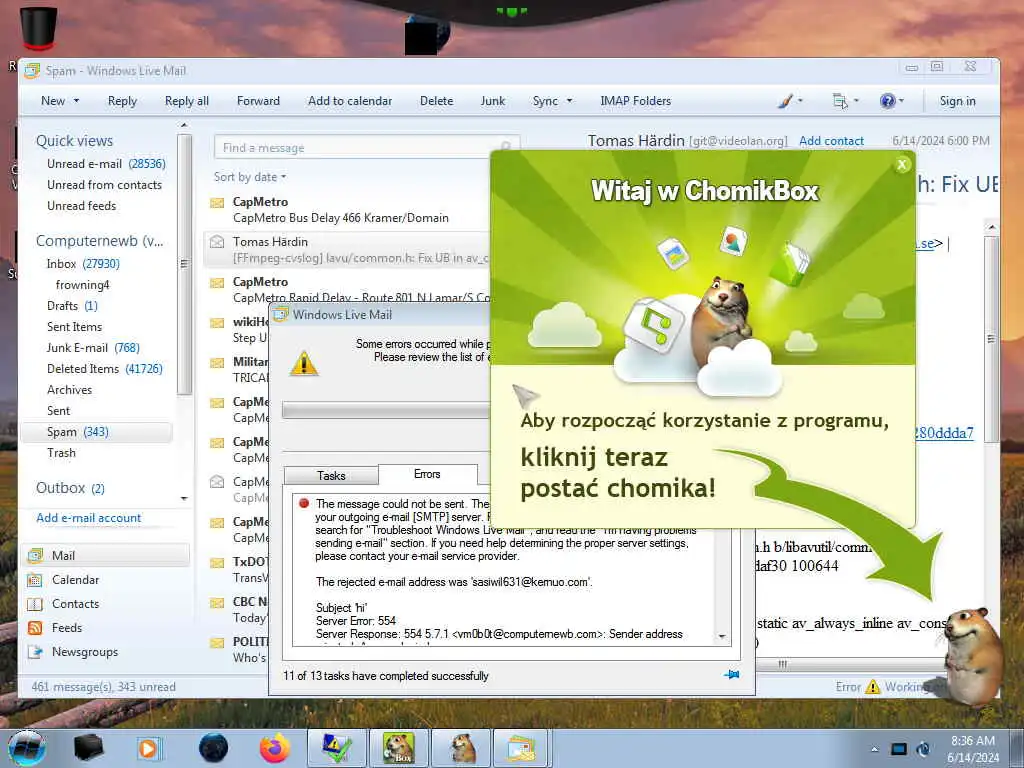
Task: Launch Firefox from the taskbar
Action: pos(275,748)
